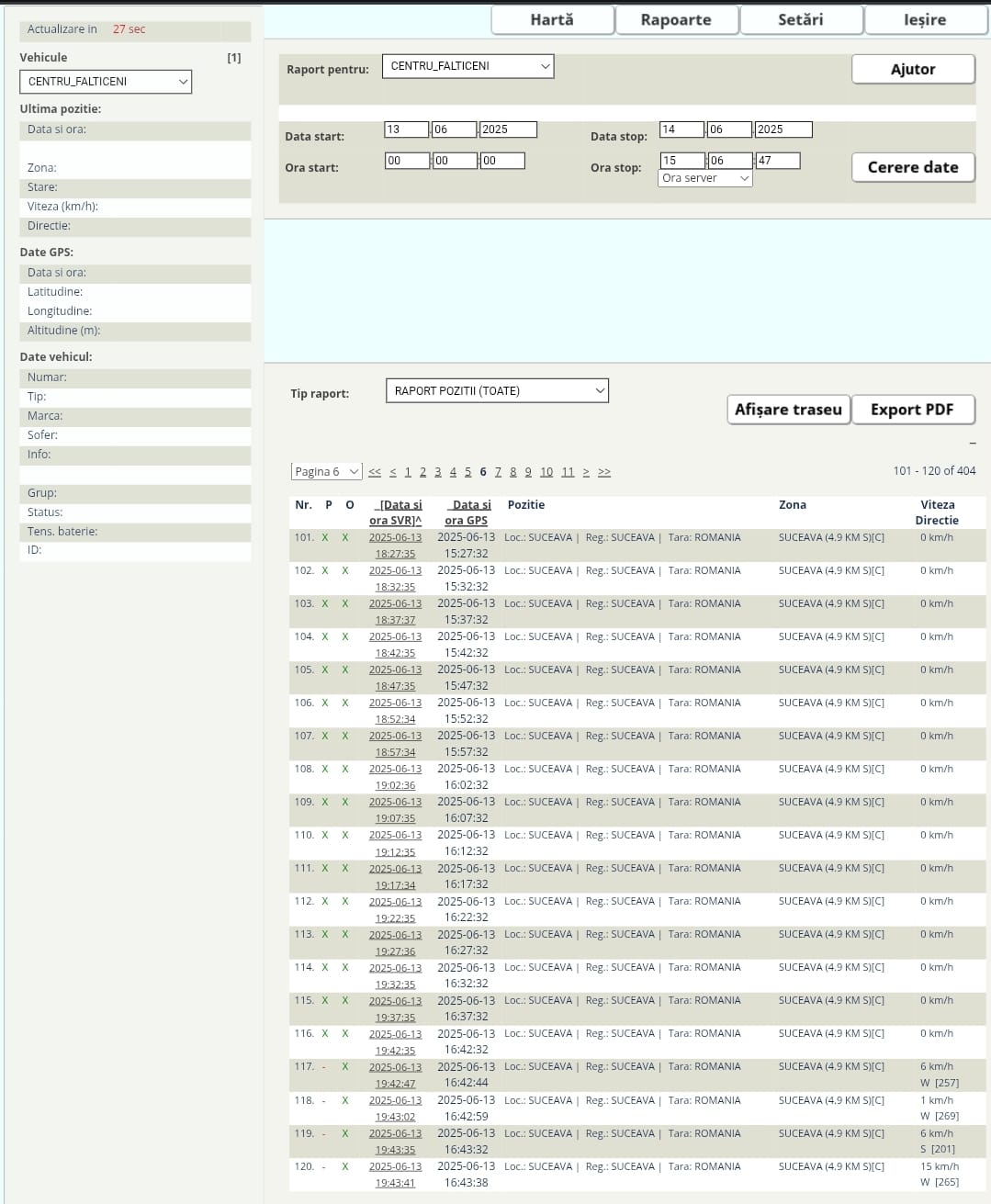Click the Ieșire button
The height and width of the screenshot is (1204, 991).
(925, 19)
